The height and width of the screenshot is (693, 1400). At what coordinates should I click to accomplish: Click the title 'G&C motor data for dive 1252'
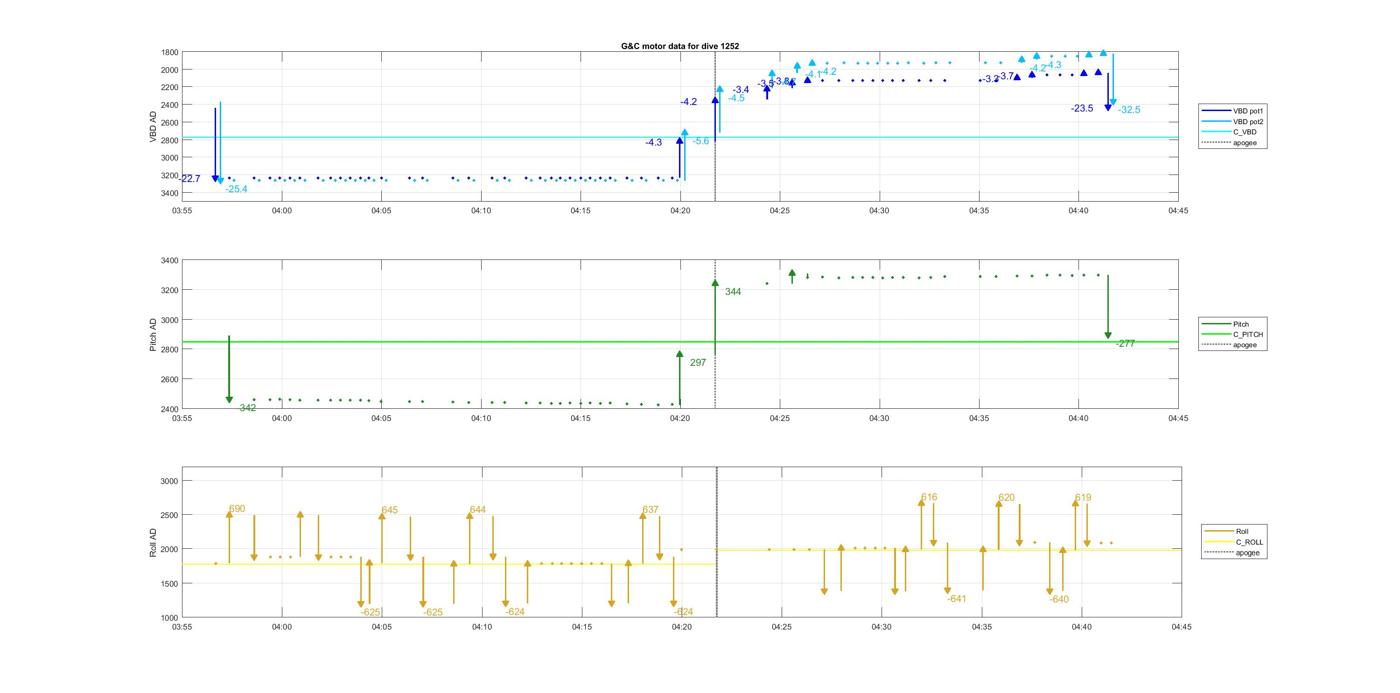pos(680,46)
